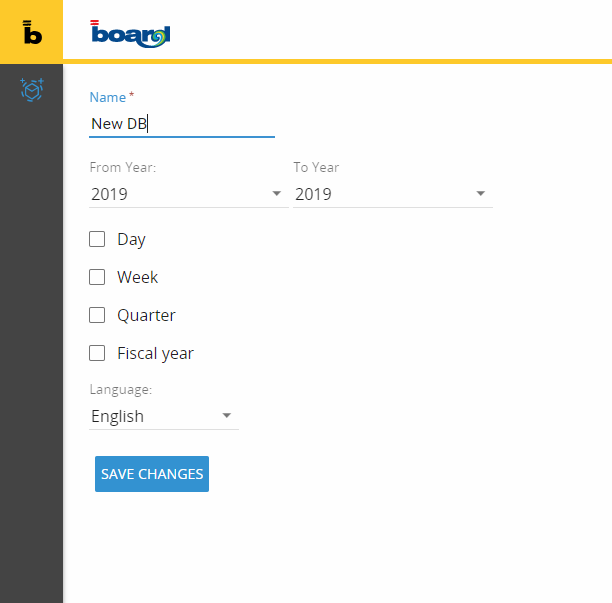Check the Quarter time entity box
The height and width of the screenshot is (603, 612).
click(x=97, y=315)
